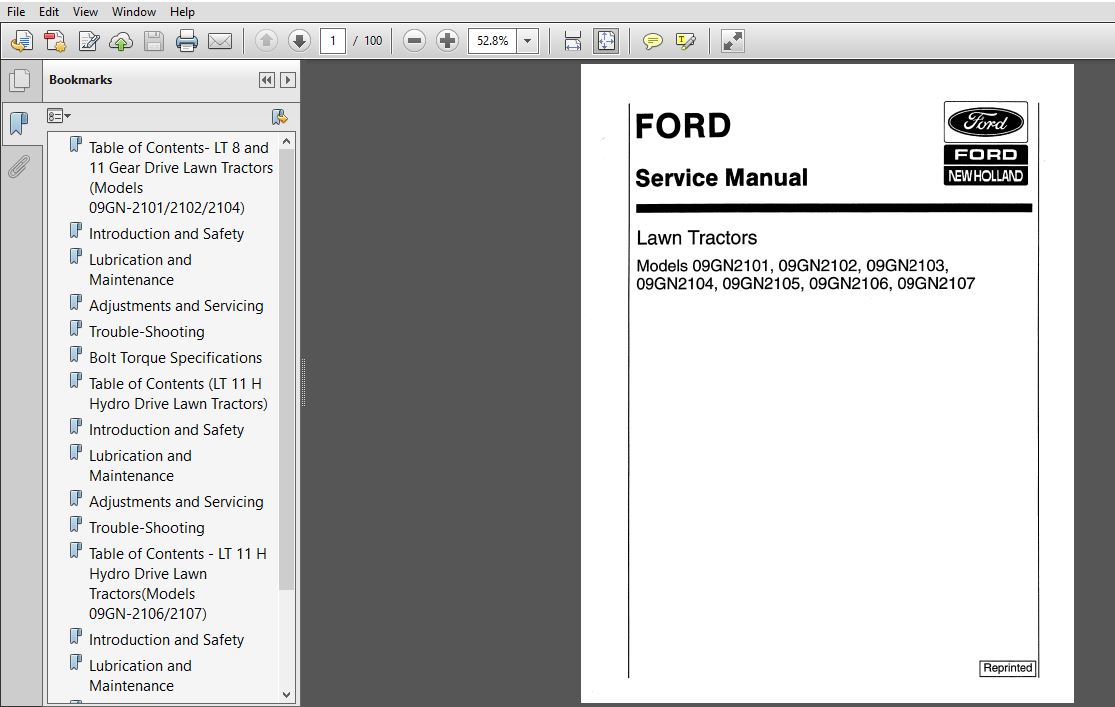Open the bookmarks options dropdown menu
The width and height of the screenshot is (1115, 707).
pos(59,116)
